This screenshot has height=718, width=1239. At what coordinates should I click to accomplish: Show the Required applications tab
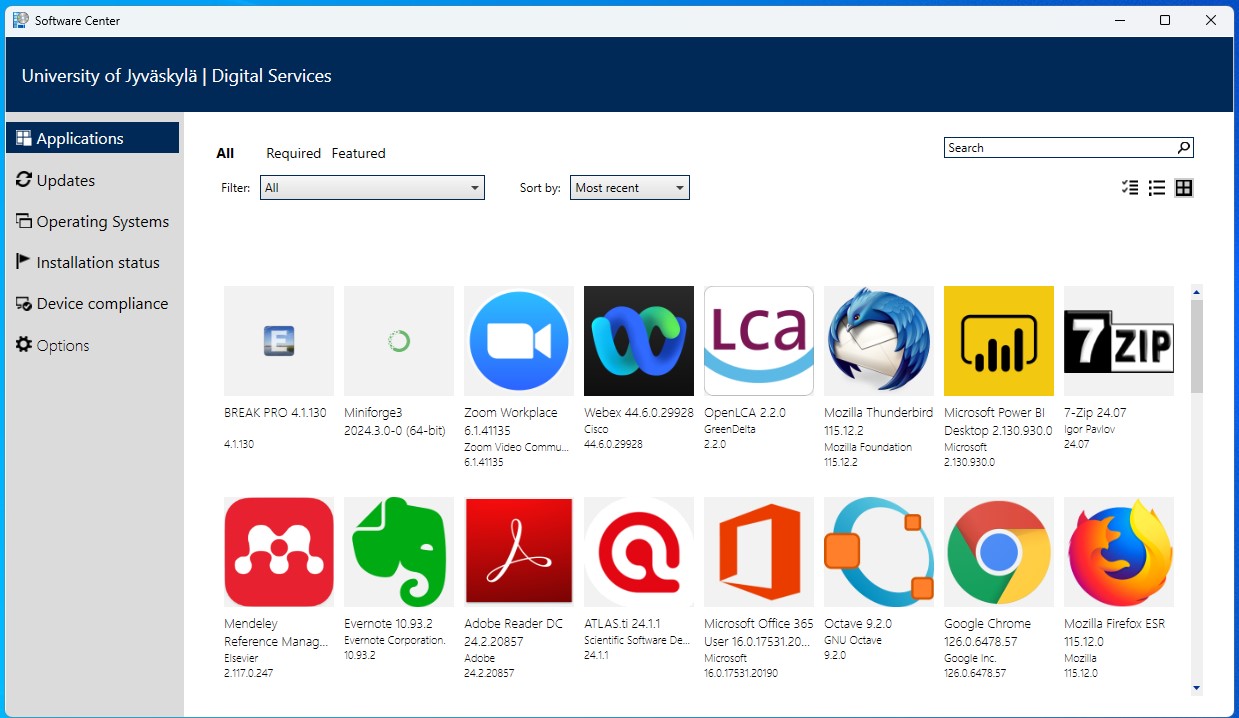click(293, 153)
